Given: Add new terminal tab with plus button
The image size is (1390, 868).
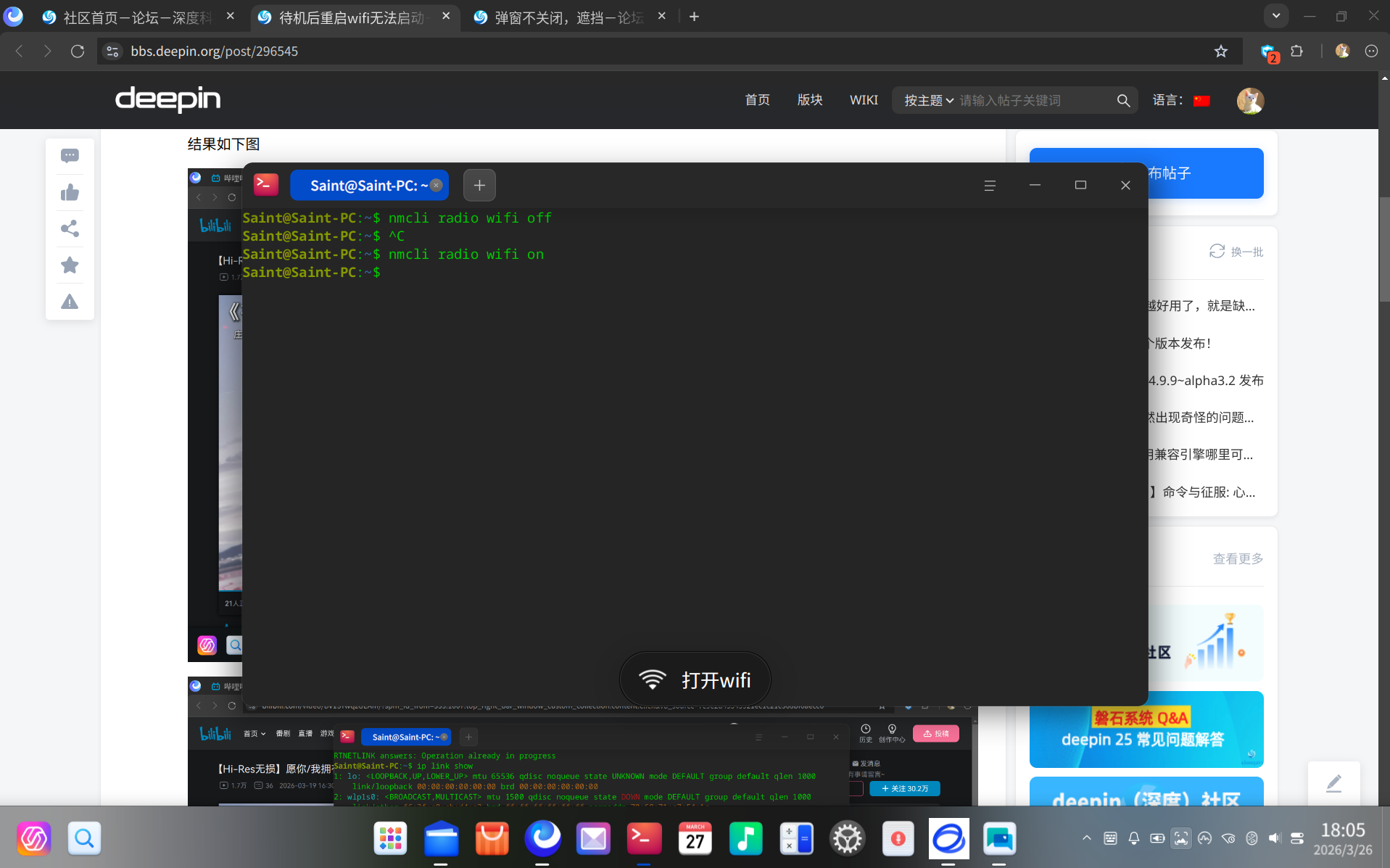Looking at the screenshot, I should click(x=479, y=185).
